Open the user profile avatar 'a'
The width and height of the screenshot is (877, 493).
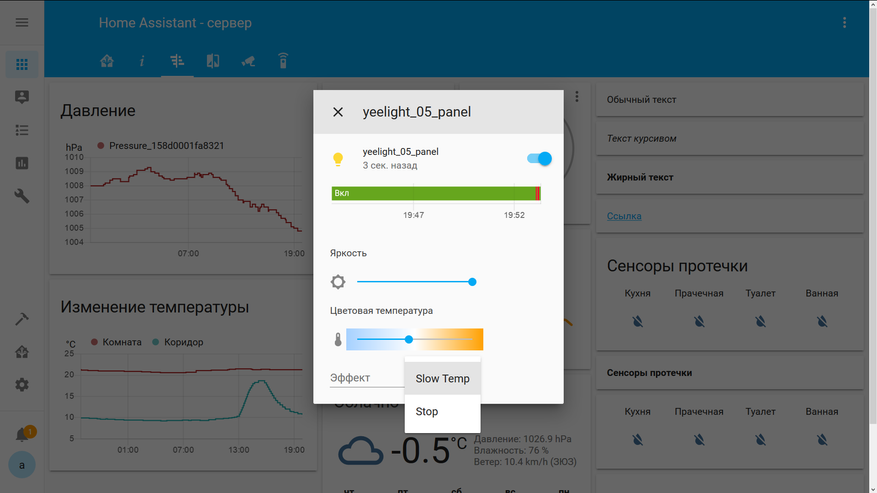coord(22,465)
